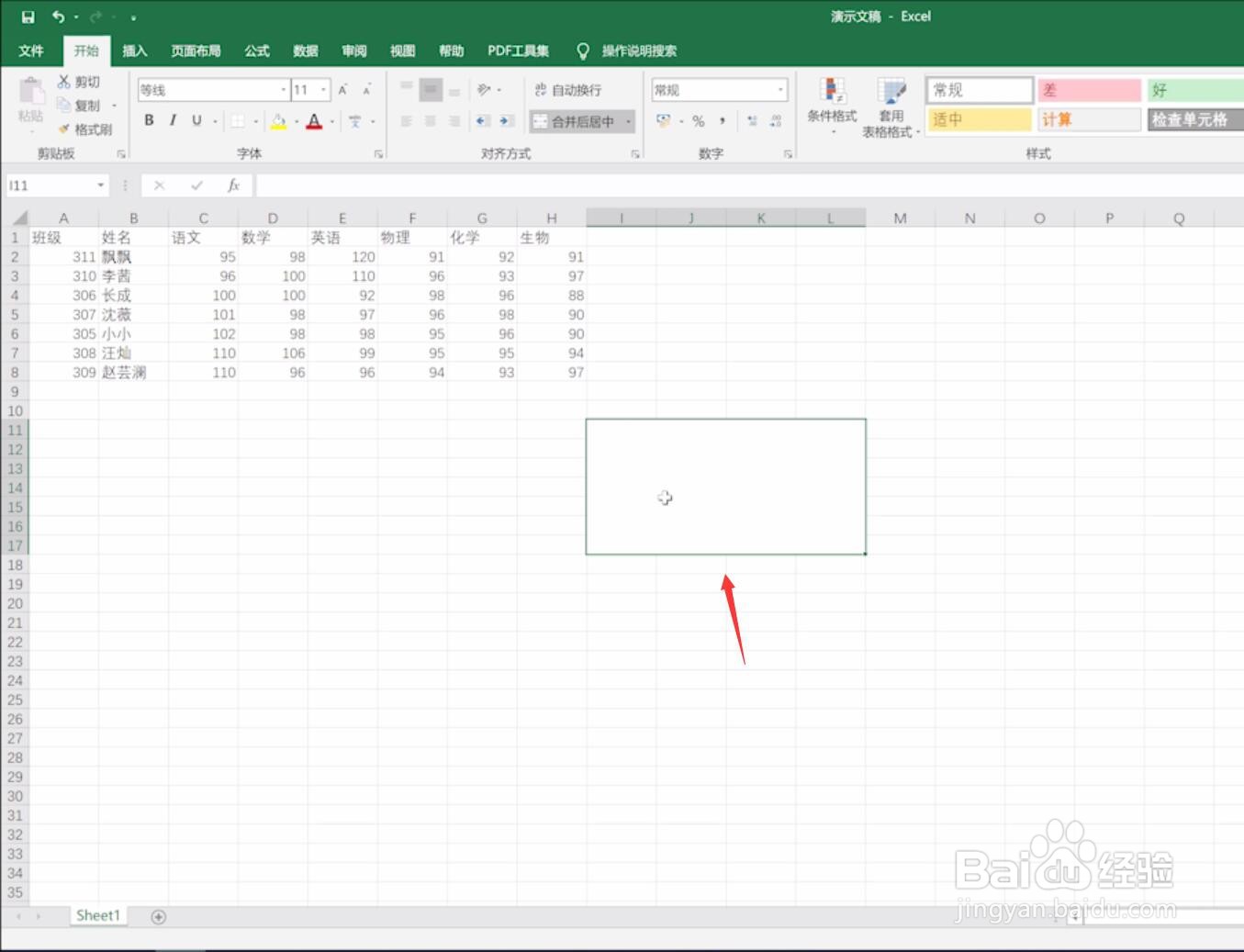The height and width of the screenshot is (952, 1244).
Task: Click the text orientation icon
Action: [484, 90]
